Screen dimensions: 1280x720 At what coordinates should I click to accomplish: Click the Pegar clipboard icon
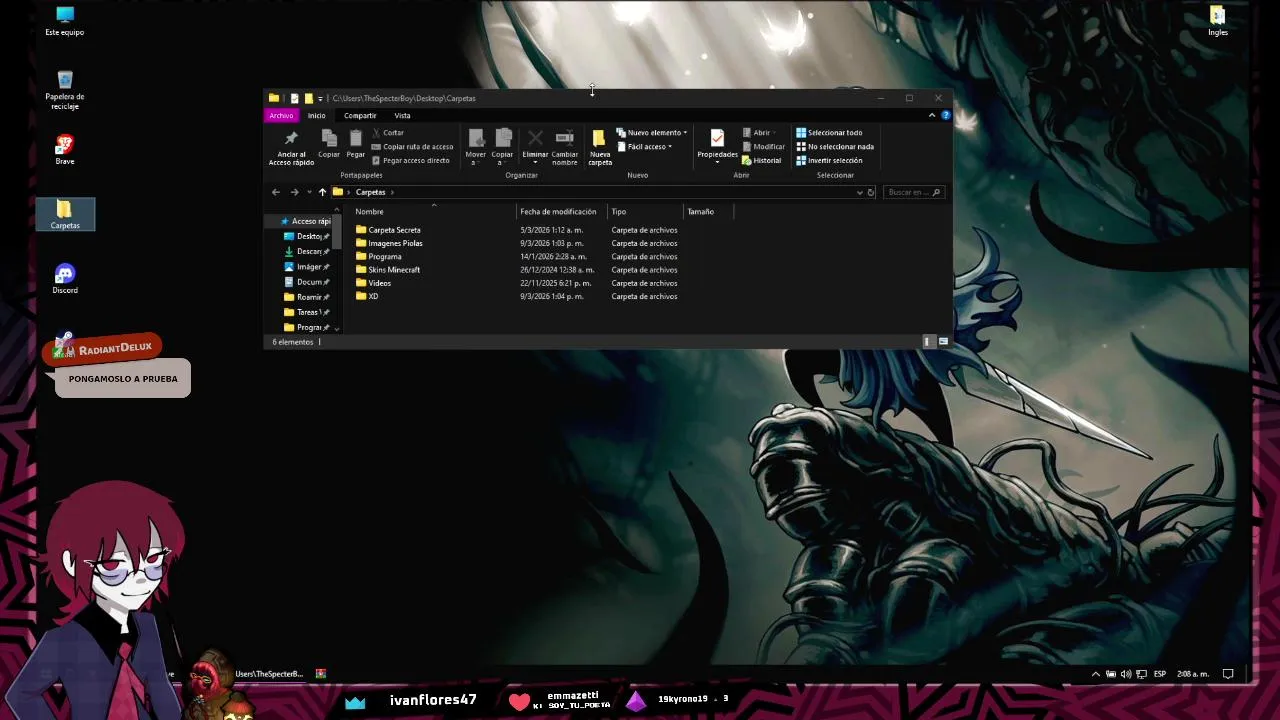click(356, 137)
